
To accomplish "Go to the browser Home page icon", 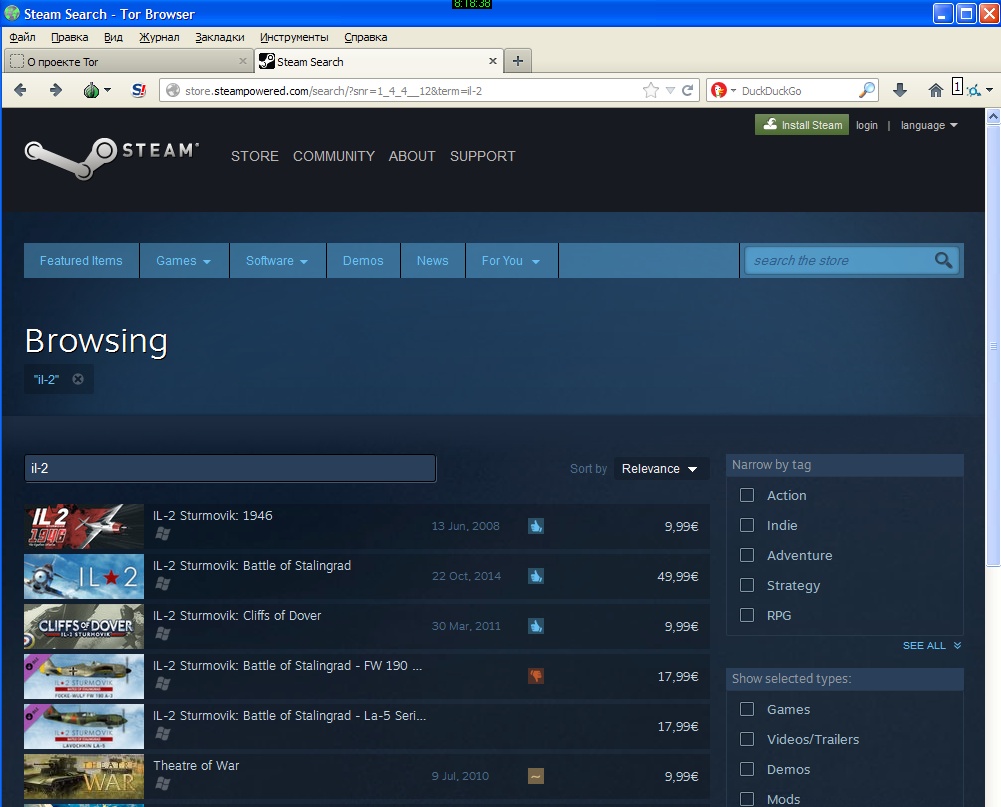I will tap(935, 91).
